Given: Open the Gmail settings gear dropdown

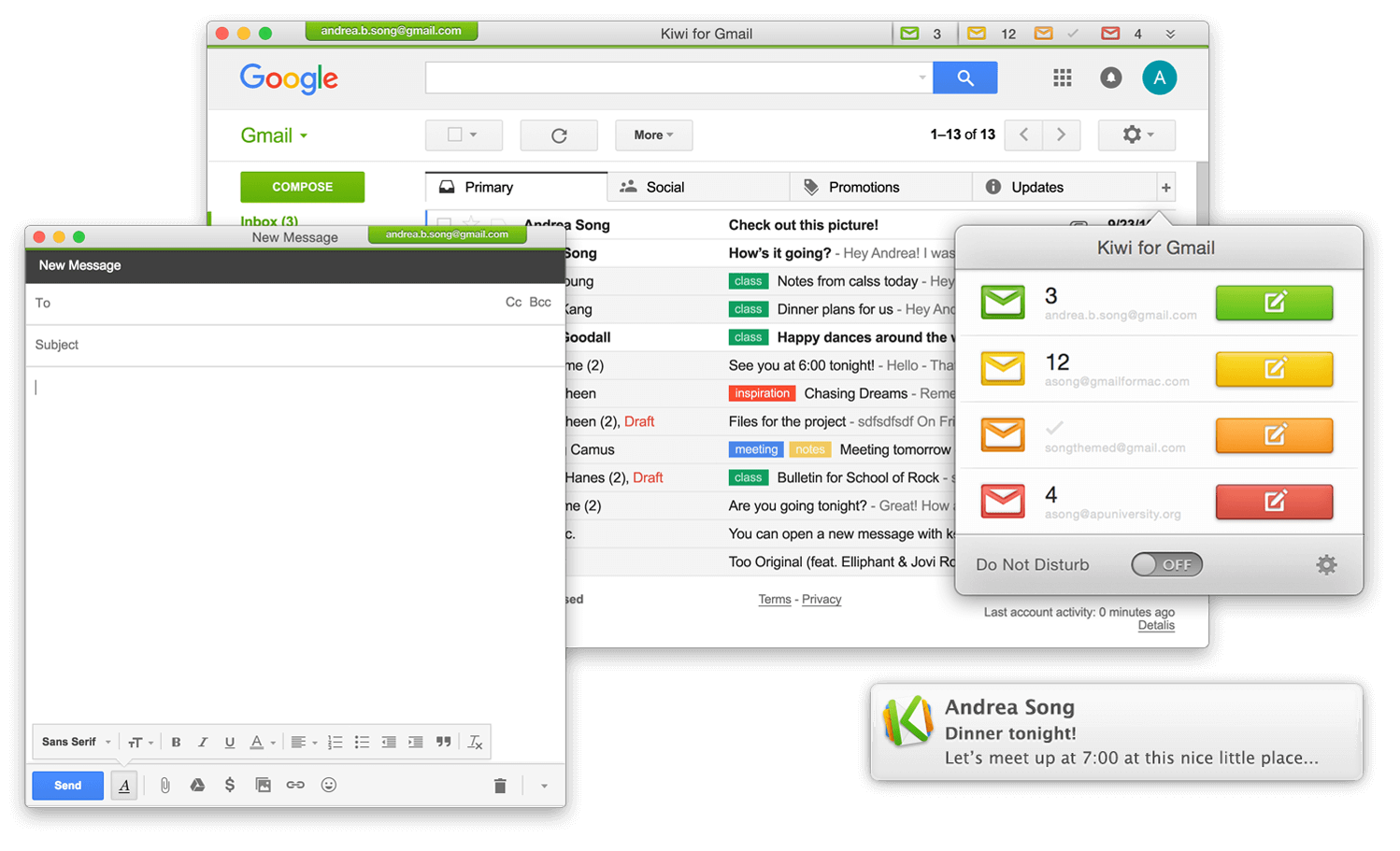Looking at the screenshot, I should [1136, 135].
